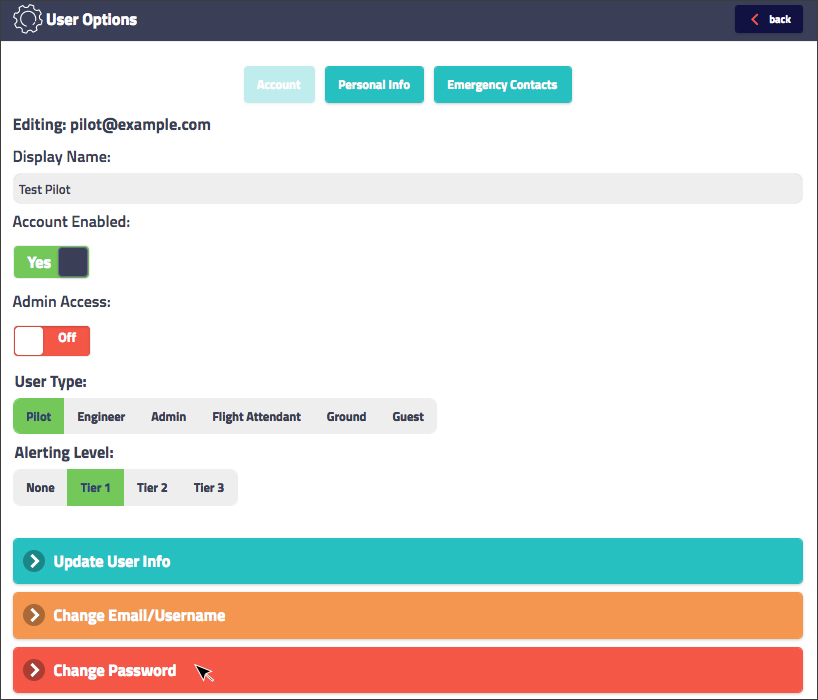Set alerting level to None
Screen dimensions: 818x700
click(40, 488)
